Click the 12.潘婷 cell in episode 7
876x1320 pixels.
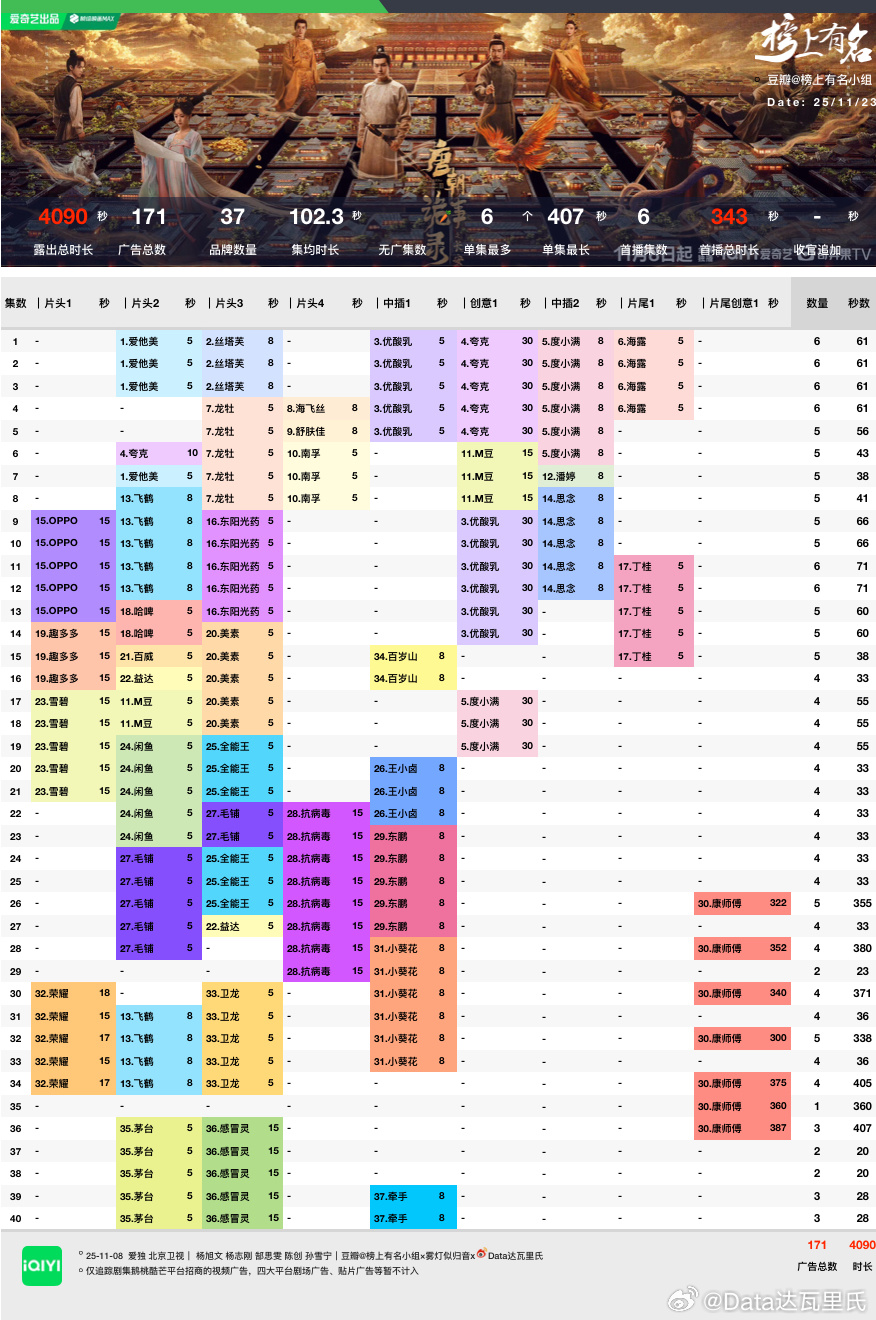point(575,476)
